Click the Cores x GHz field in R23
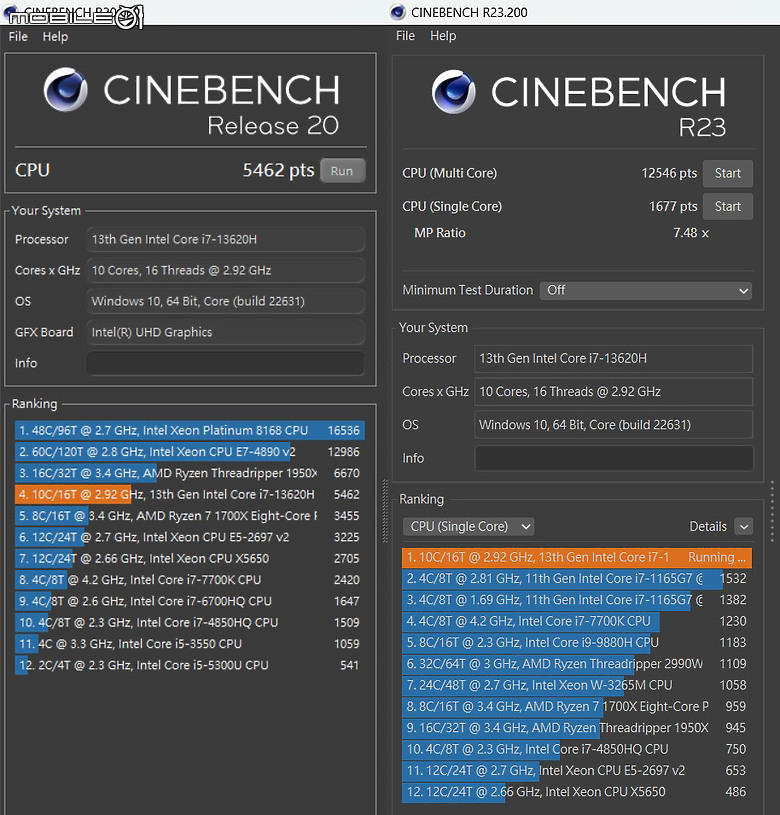780x815 pixels. (x=614, y=392)
